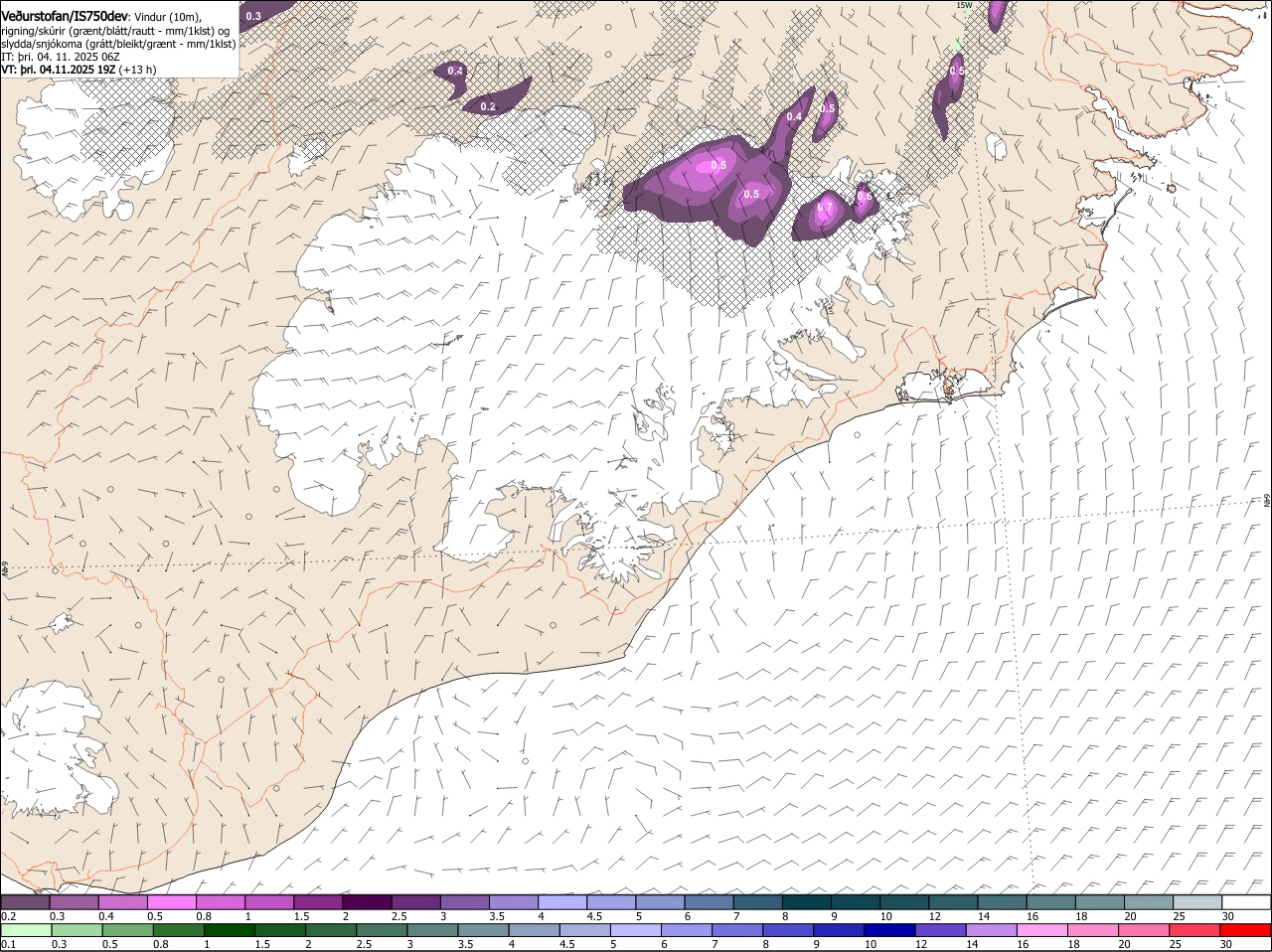Click the '16' label under the bottom legend row
This screenshot has width=1272, height=952.
tap(1023, 944)
